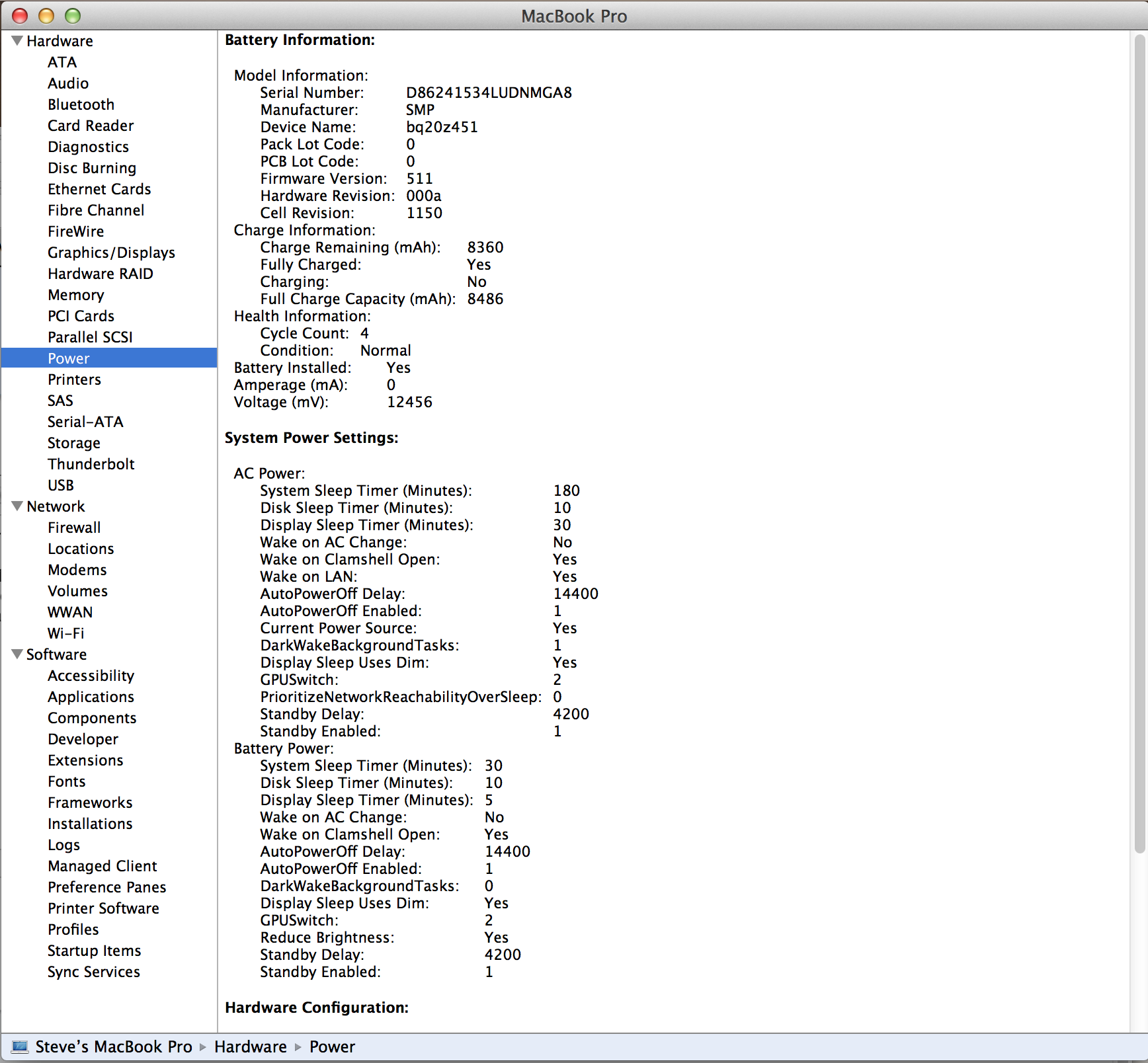1148x1063 pixels.
Task: Open the Bluetooth hardware section
Action: click(x=81, y=104)
